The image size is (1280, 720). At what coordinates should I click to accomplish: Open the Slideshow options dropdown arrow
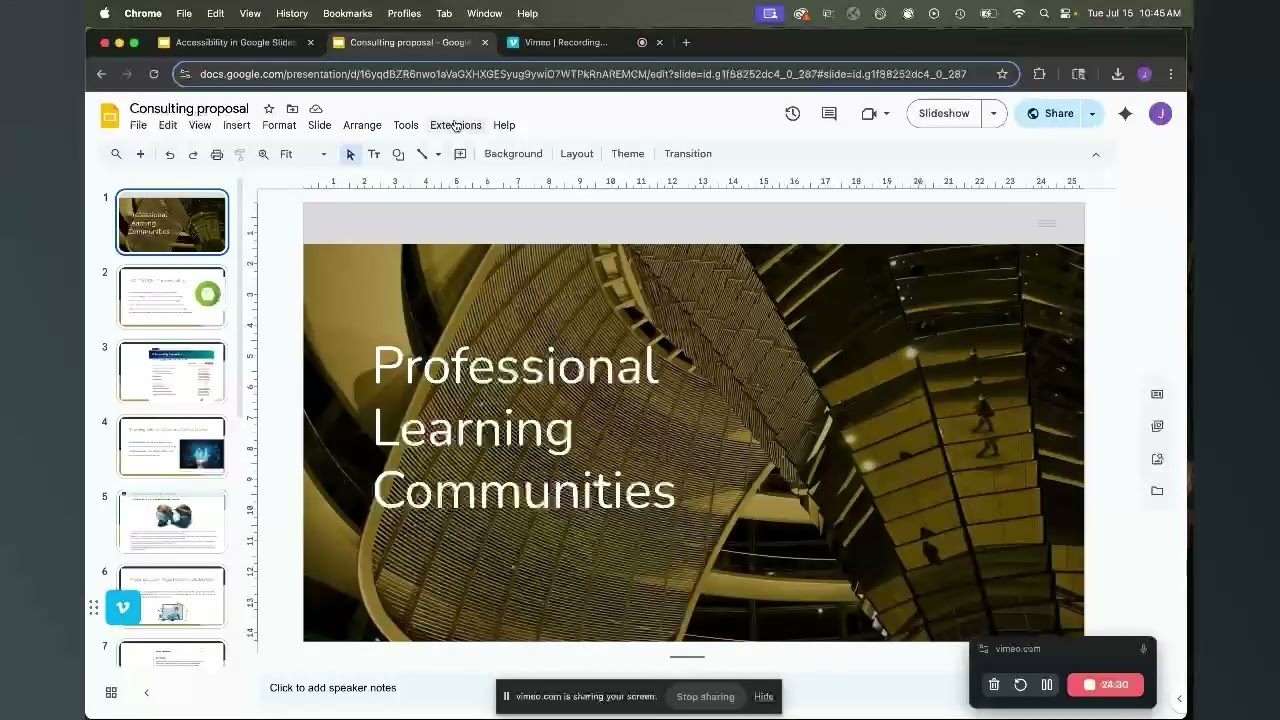pyautogui.click(x=993, y=113)
